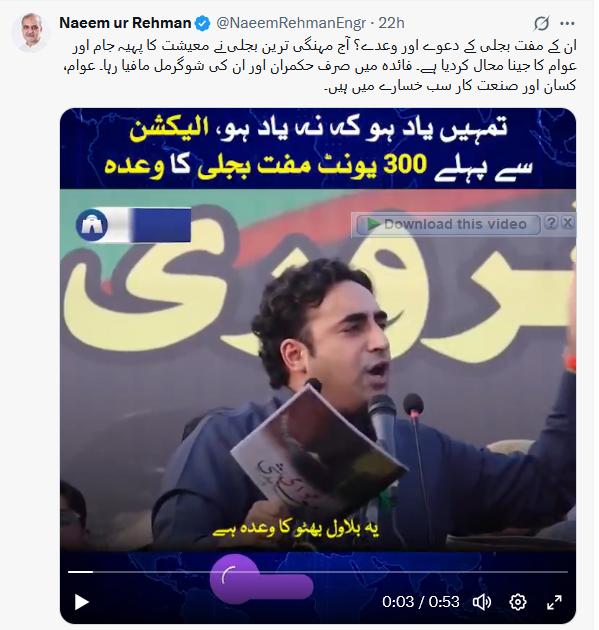This screenshot has height=630, width=599.
Task: Open Naeem ur Rehman's profile picture
Action: pos(31,32)
